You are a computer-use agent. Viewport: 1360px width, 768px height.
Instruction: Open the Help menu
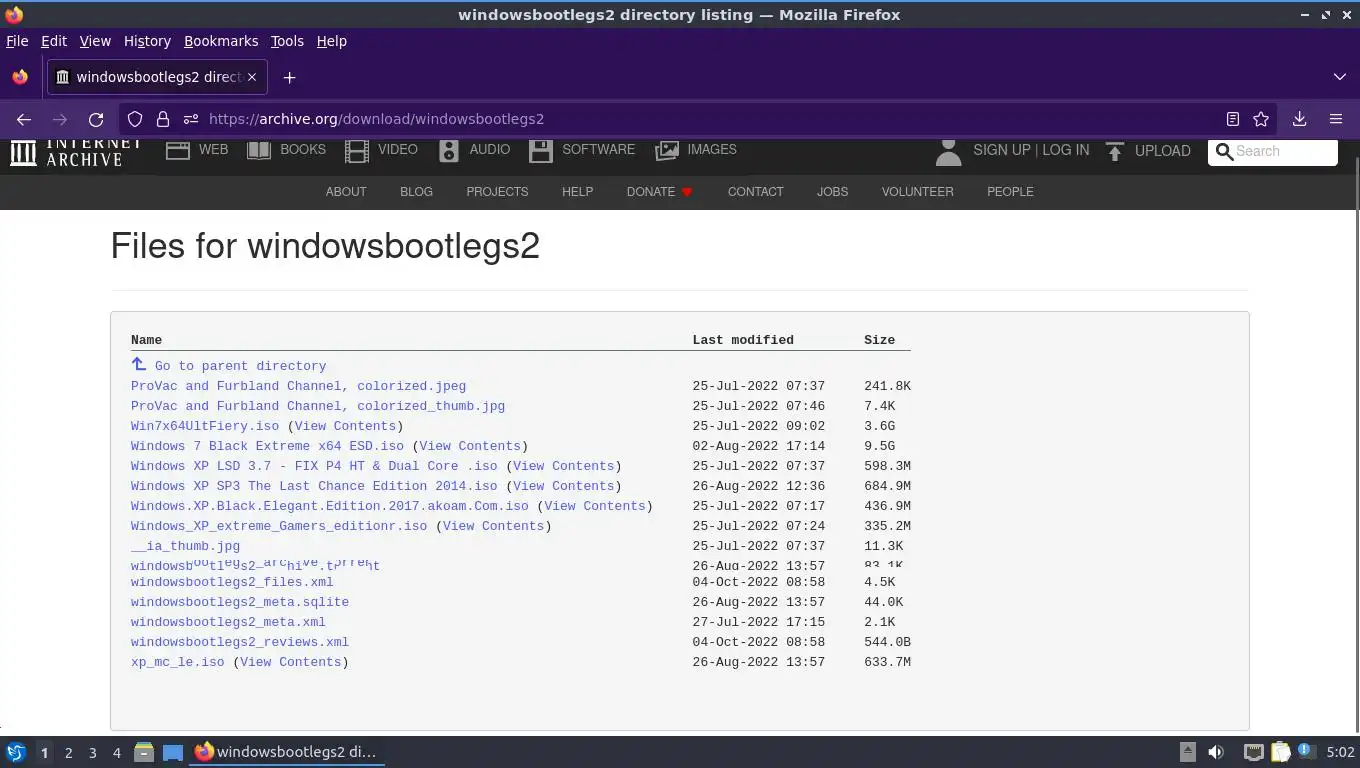click(332, 41)
